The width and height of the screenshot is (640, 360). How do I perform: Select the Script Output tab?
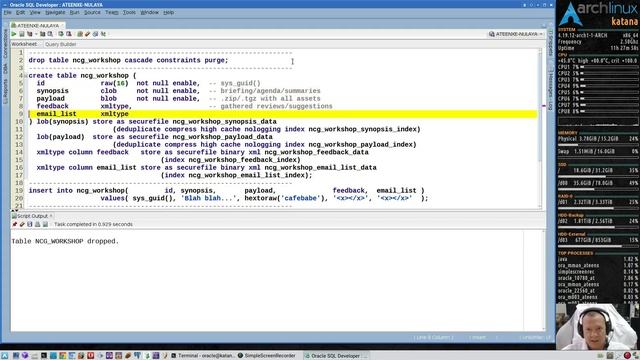pos(32,216)
